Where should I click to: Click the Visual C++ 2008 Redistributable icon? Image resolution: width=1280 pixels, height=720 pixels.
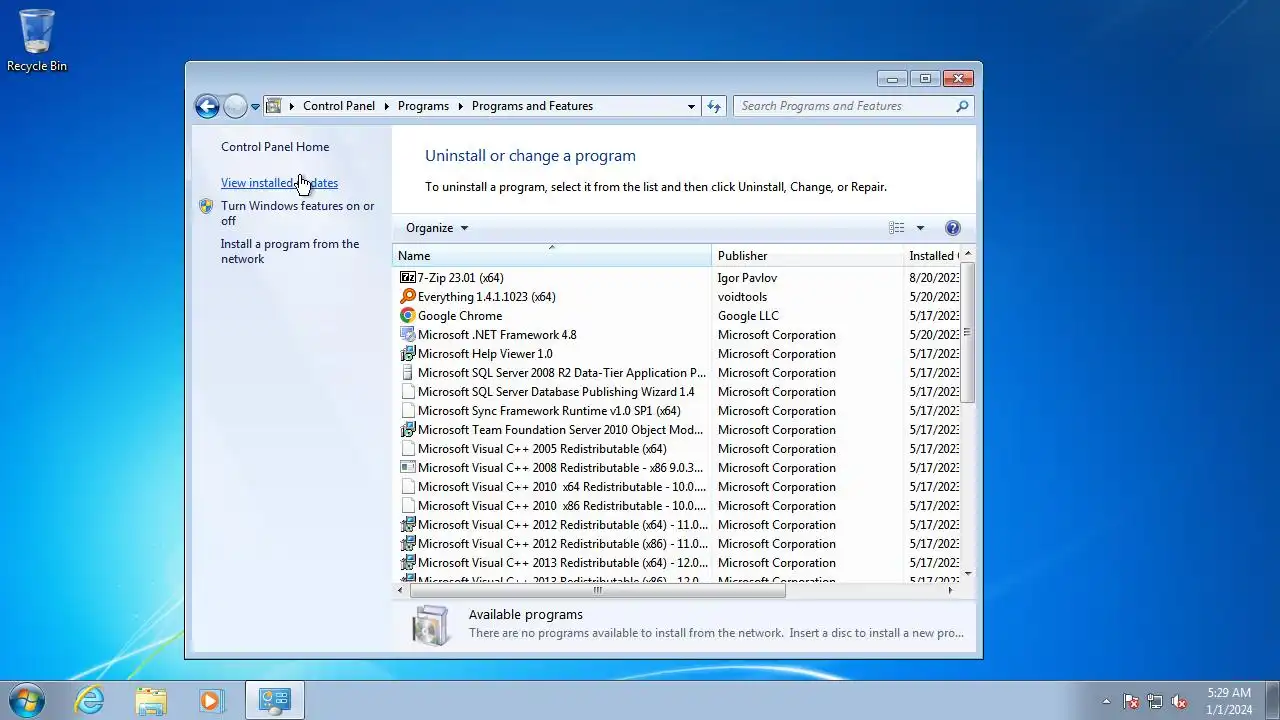[407, 467]
